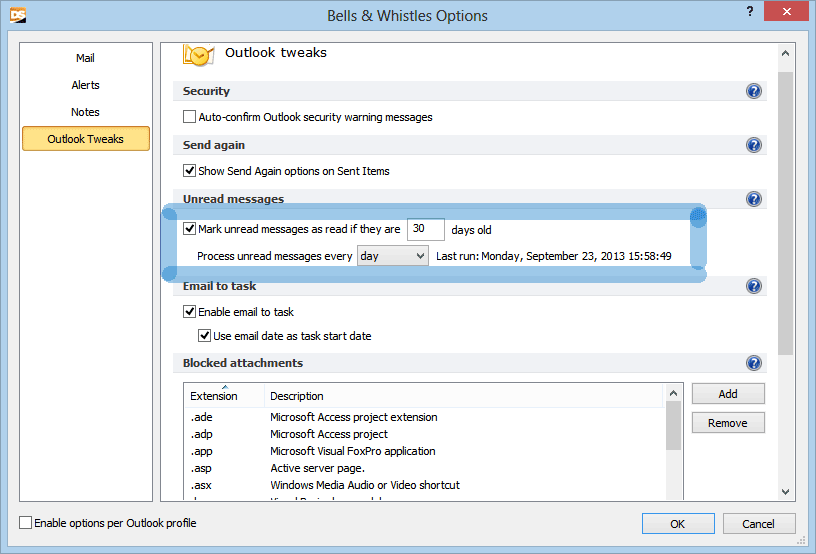Viewport: 816px width, 554px height.
Task: Enable Auto-confirm Outlook security warning messages
Action: pyautogui.click(x=190, y=117)
